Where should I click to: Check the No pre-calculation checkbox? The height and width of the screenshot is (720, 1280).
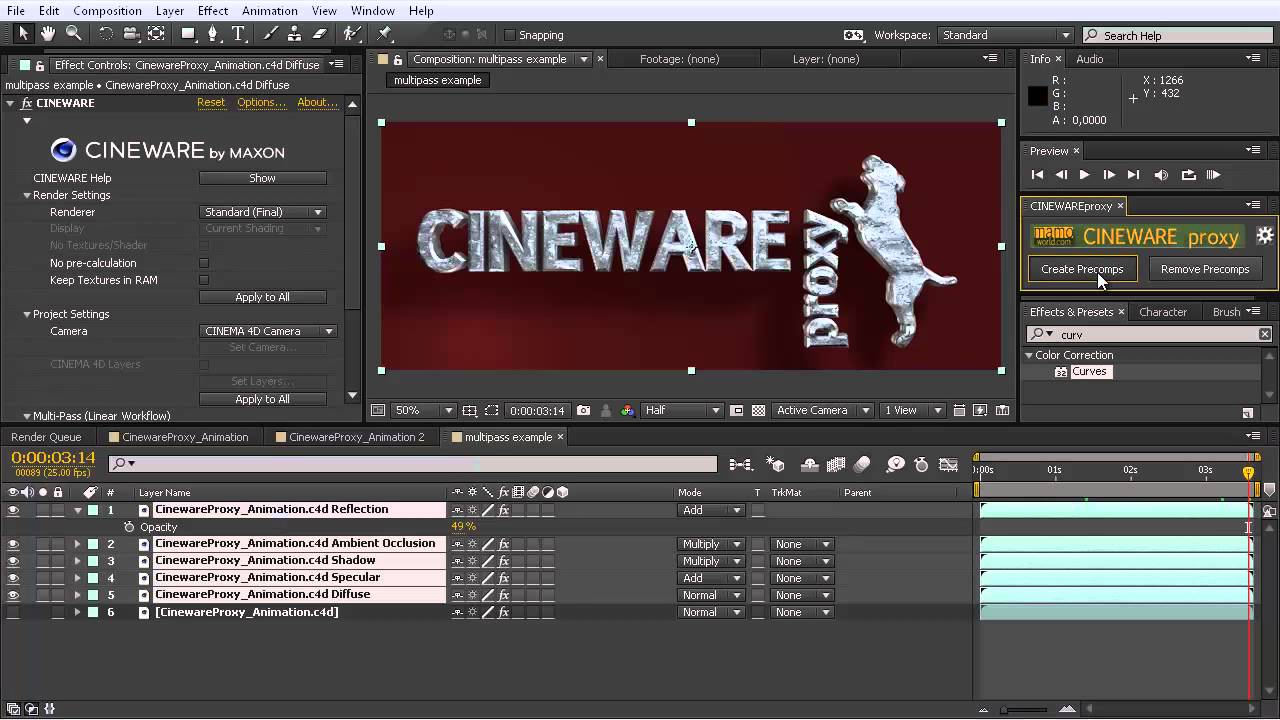(x=204, y=263)
